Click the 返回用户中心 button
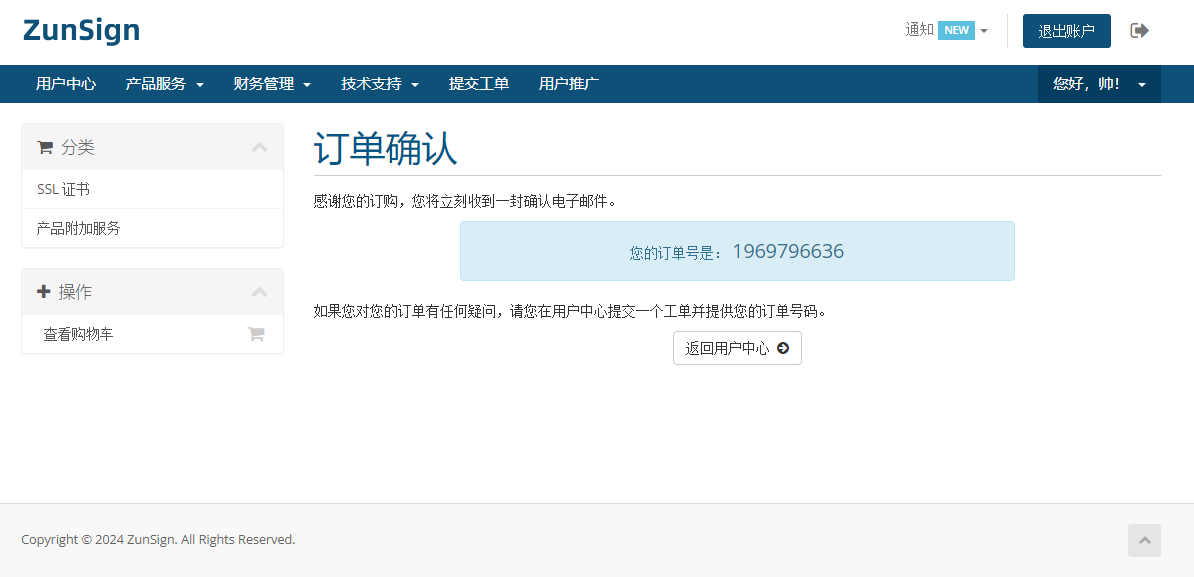Image resolution: width=1194 pixels, height=577 pixels. click(737, 348)
